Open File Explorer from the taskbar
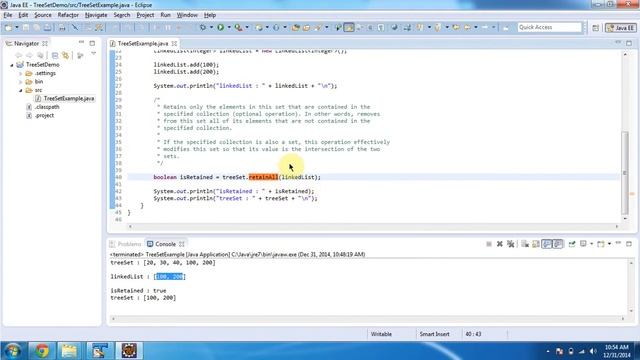The height and width of the screenshot is (360, 640). 69,350
